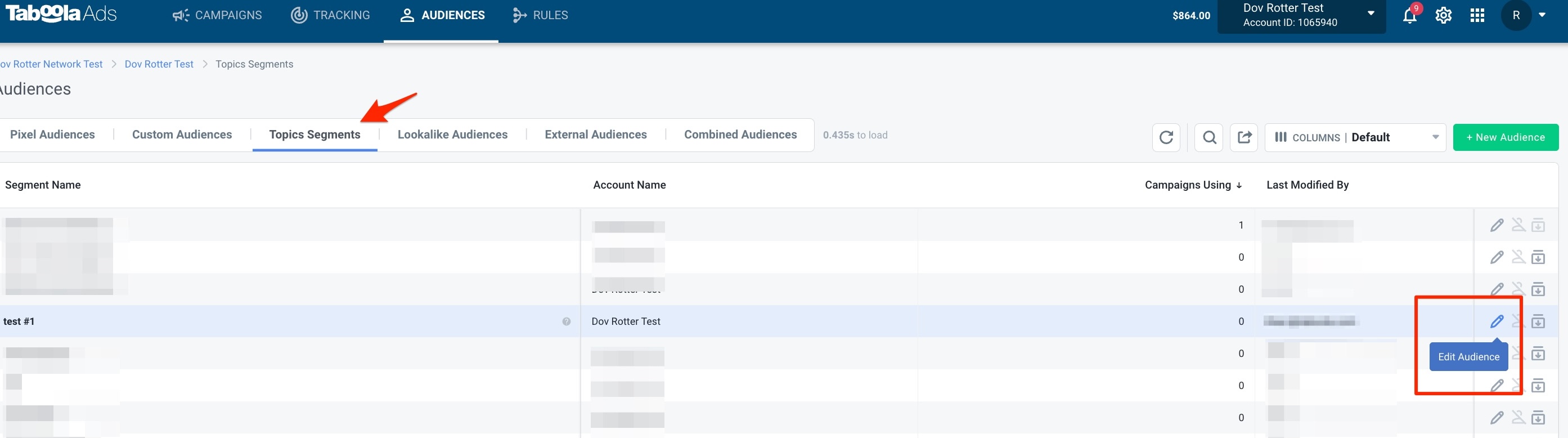
Task: Open the user avatar R menu
Action: [x=1516, y=15]
